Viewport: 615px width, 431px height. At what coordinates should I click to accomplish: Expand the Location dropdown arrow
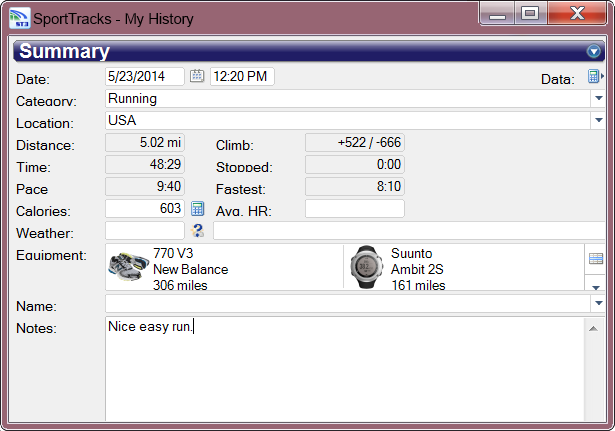click(x=598, y=120)
